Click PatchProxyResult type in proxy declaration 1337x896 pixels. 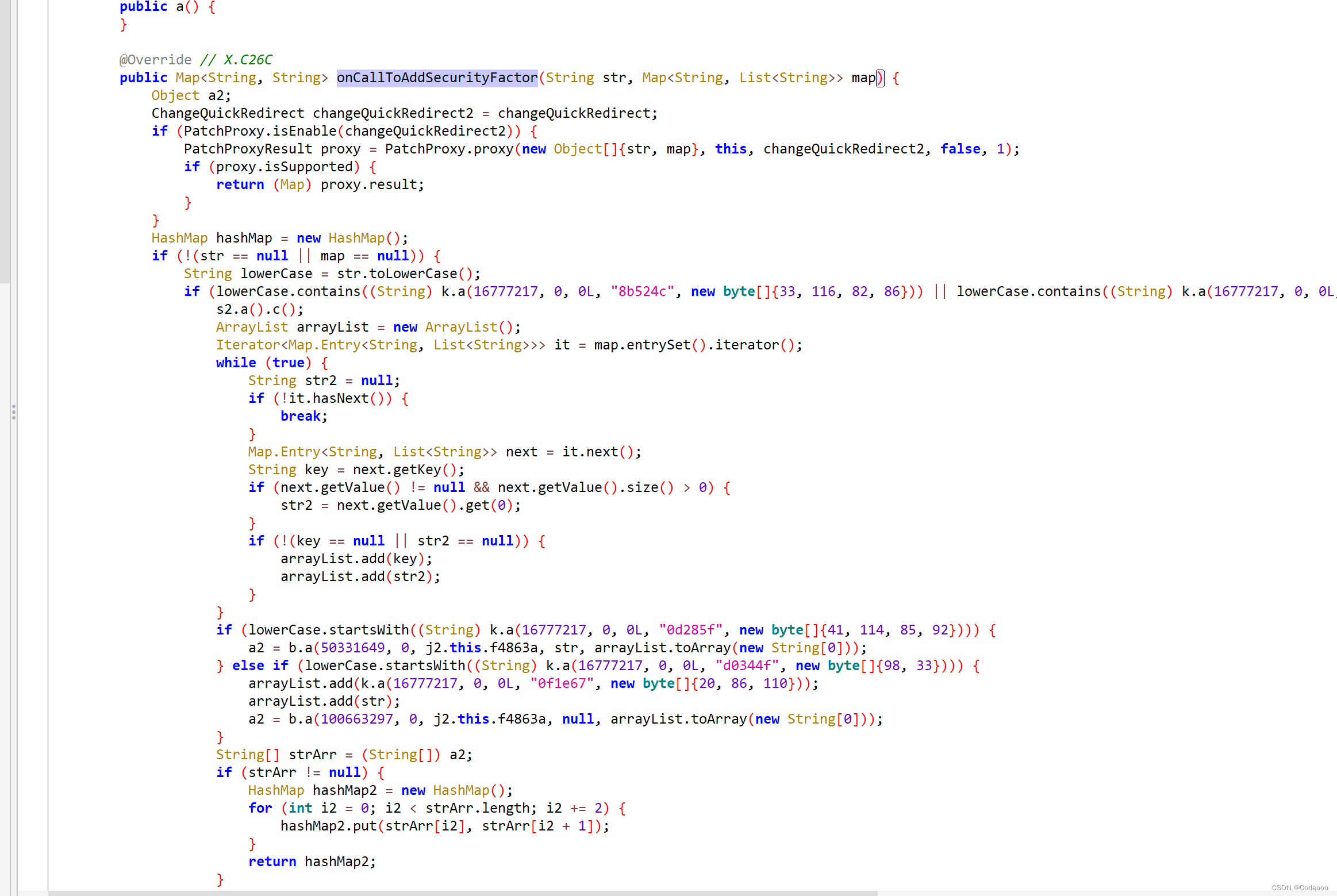pyautogui.click(x=248, y=149)
